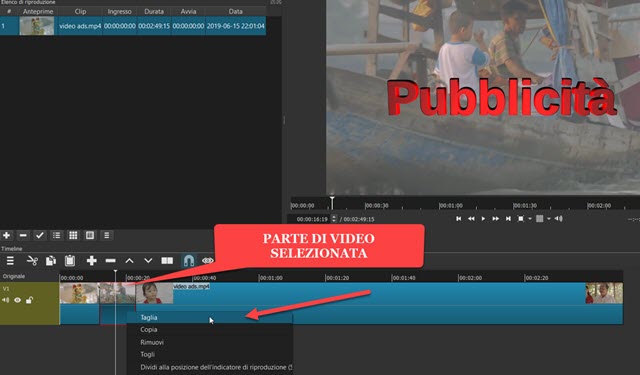Choose Togli from context menu

(210, 354)
